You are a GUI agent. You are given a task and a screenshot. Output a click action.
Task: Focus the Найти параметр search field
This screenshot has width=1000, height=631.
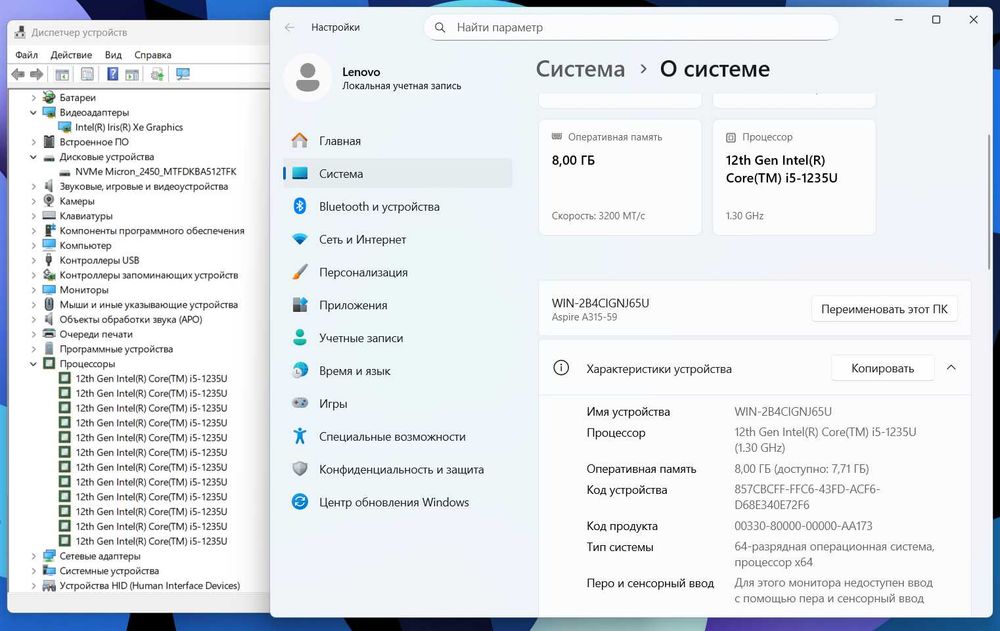(x=631, y=27)
